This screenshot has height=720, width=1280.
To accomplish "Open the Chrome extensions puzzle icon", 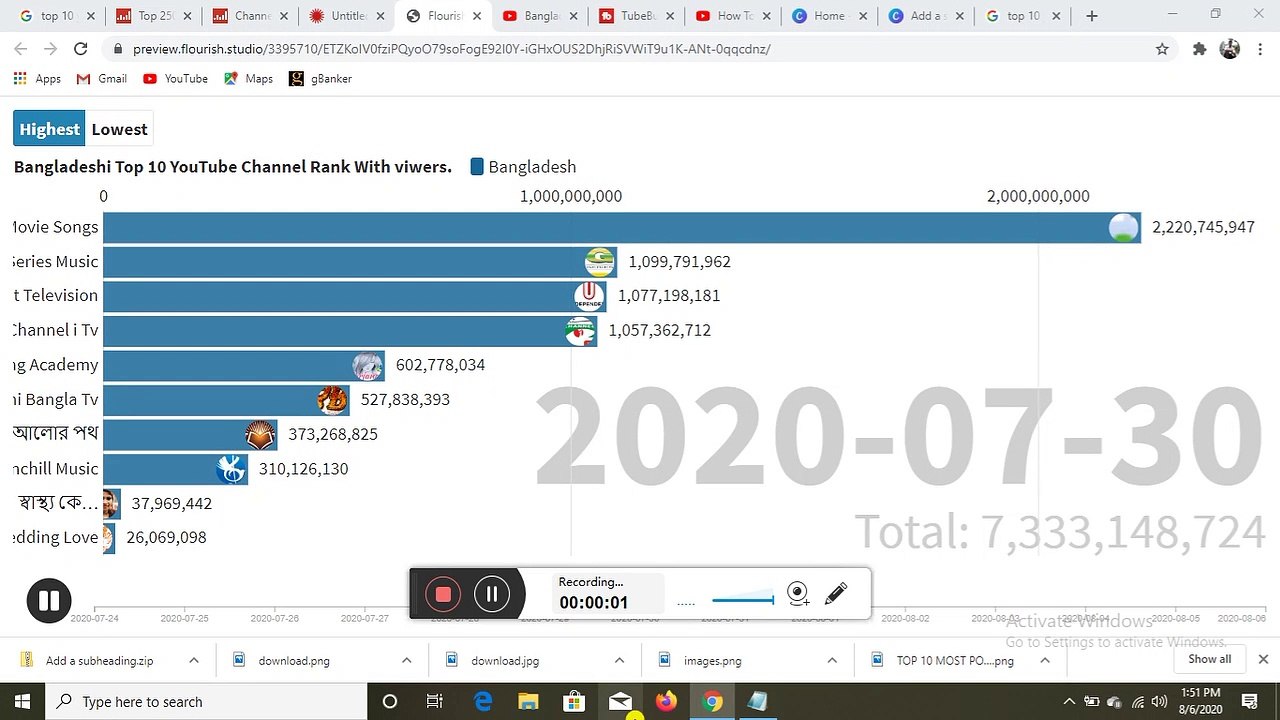I will pos(1199,49).
